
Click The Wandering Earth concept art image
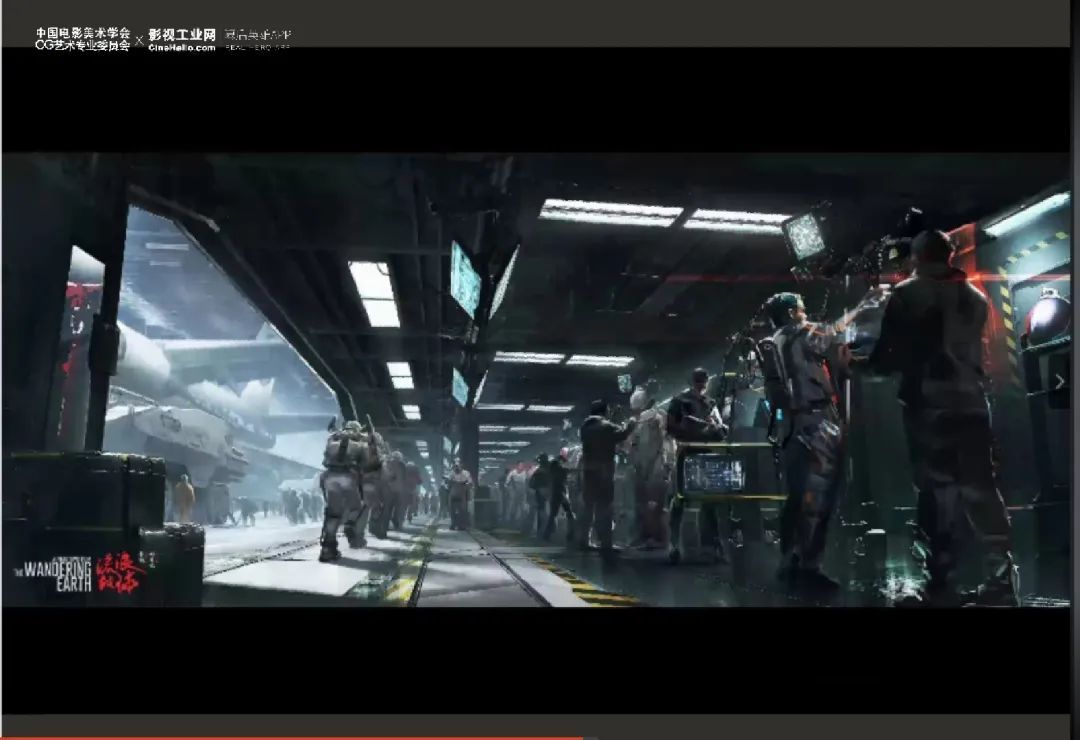pos(537,380)
